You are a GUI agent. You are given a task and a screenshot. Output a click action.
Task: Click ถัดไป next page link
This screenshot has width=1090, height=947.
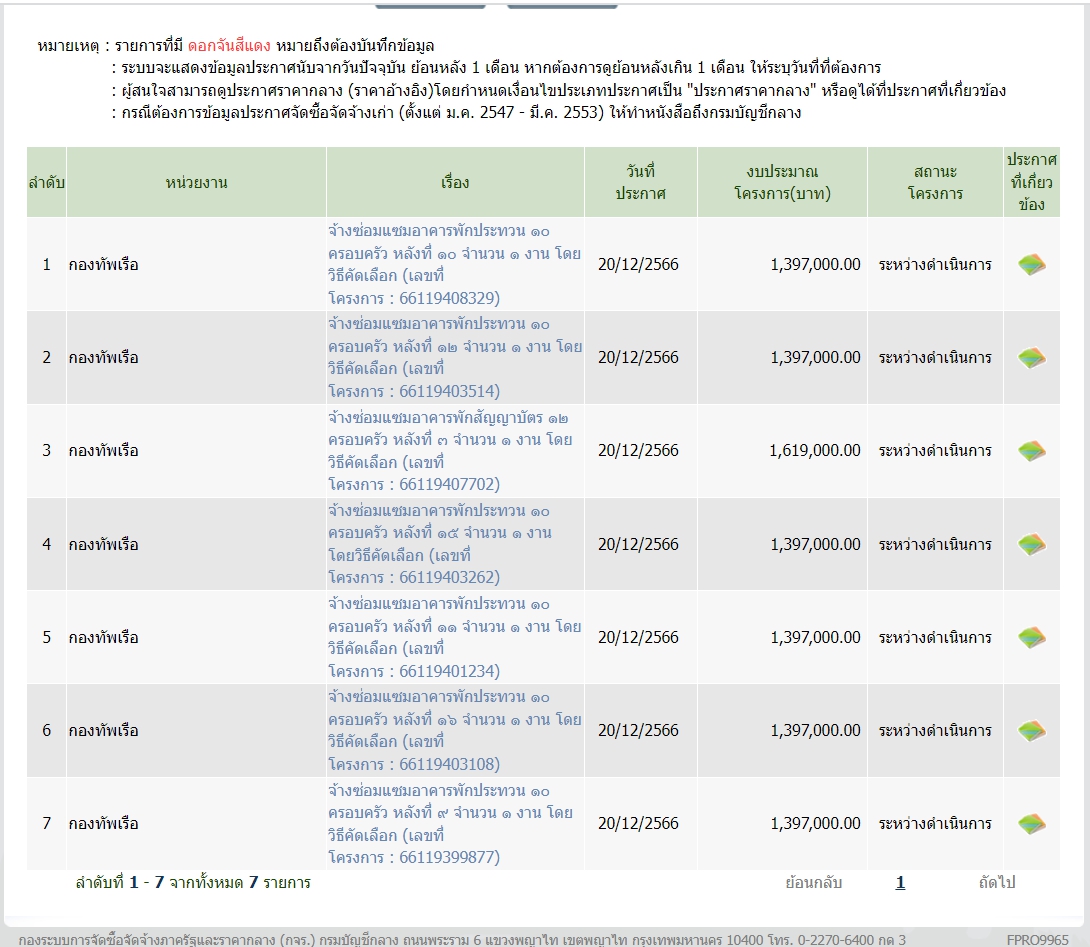(997, 882)
